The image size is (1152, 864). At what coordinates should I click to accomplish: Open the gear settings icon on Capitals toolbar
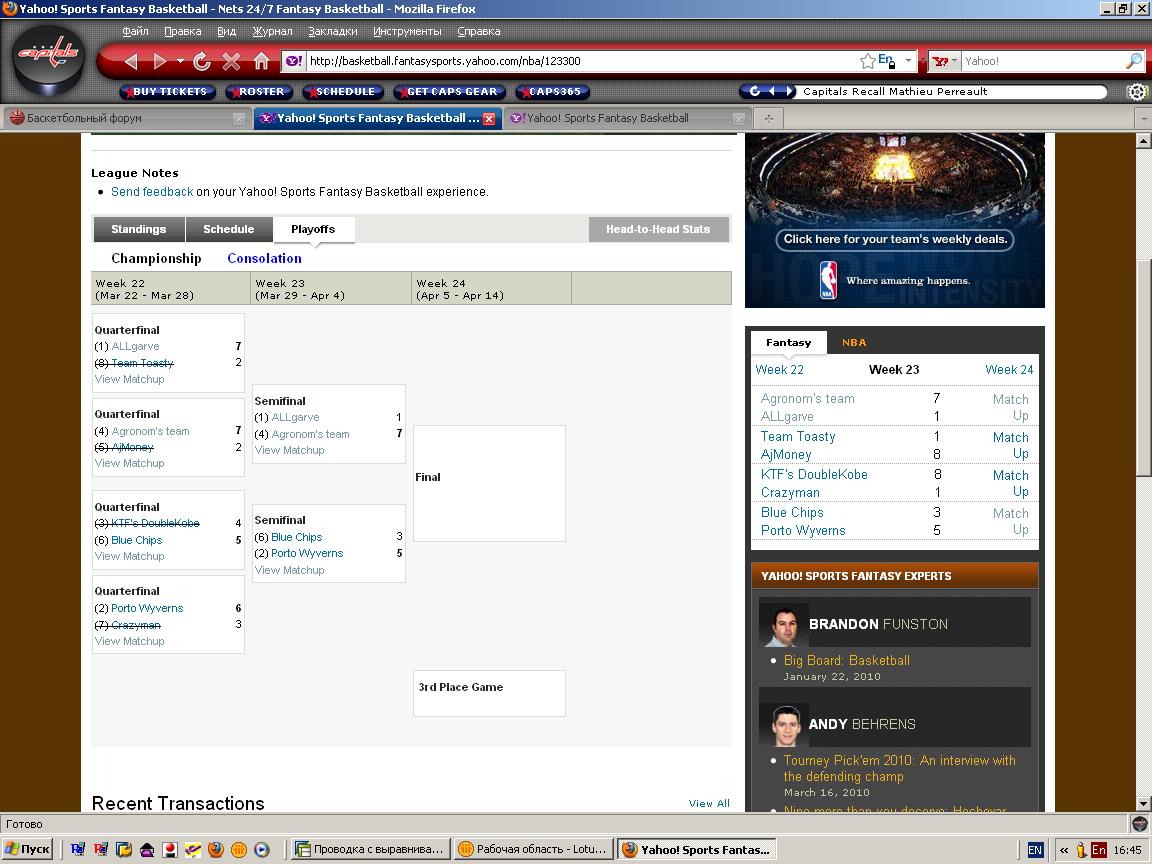click(x=1137, y=92)
